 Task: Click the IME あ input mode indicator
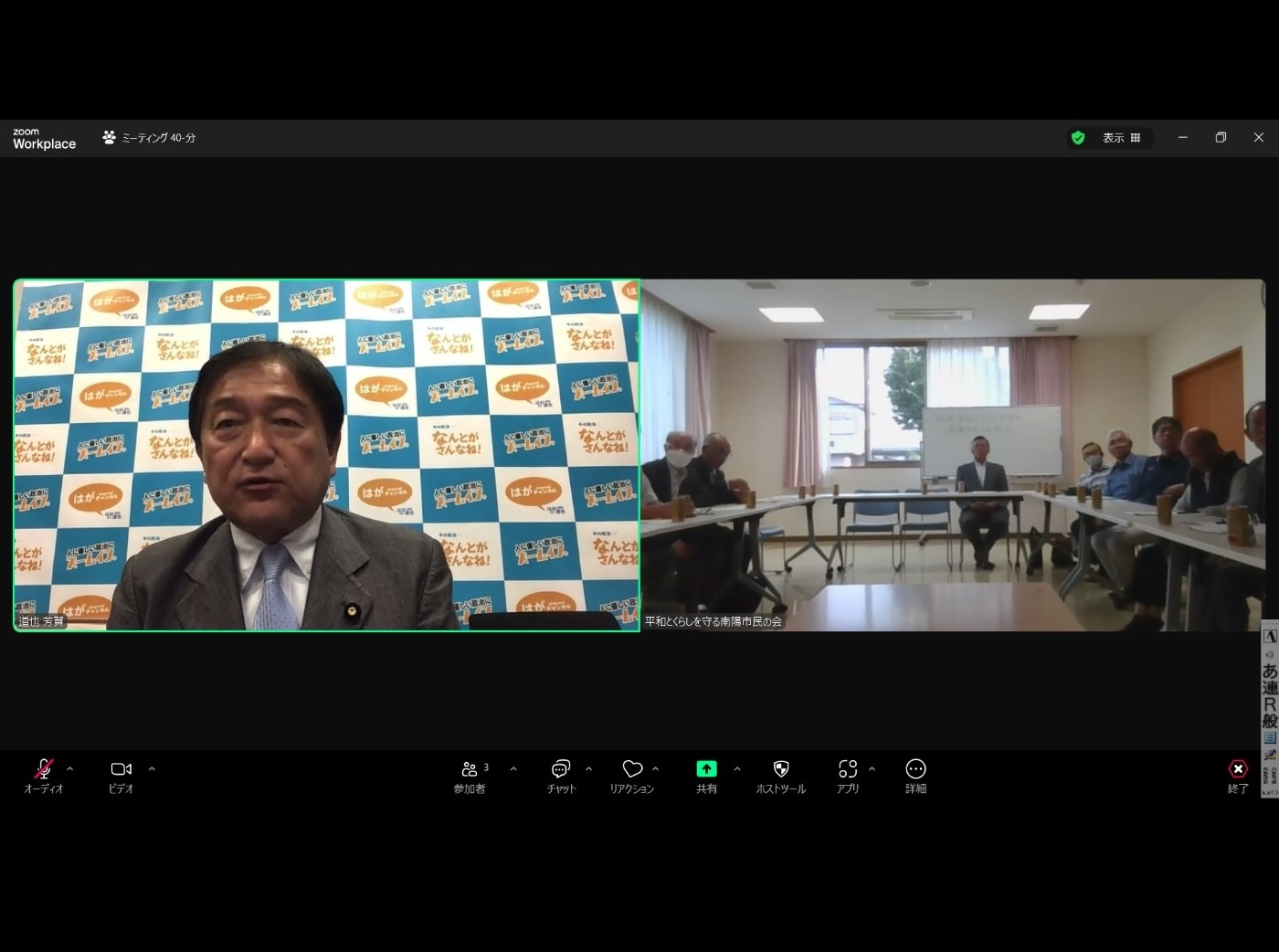(x=1270, y=671)
